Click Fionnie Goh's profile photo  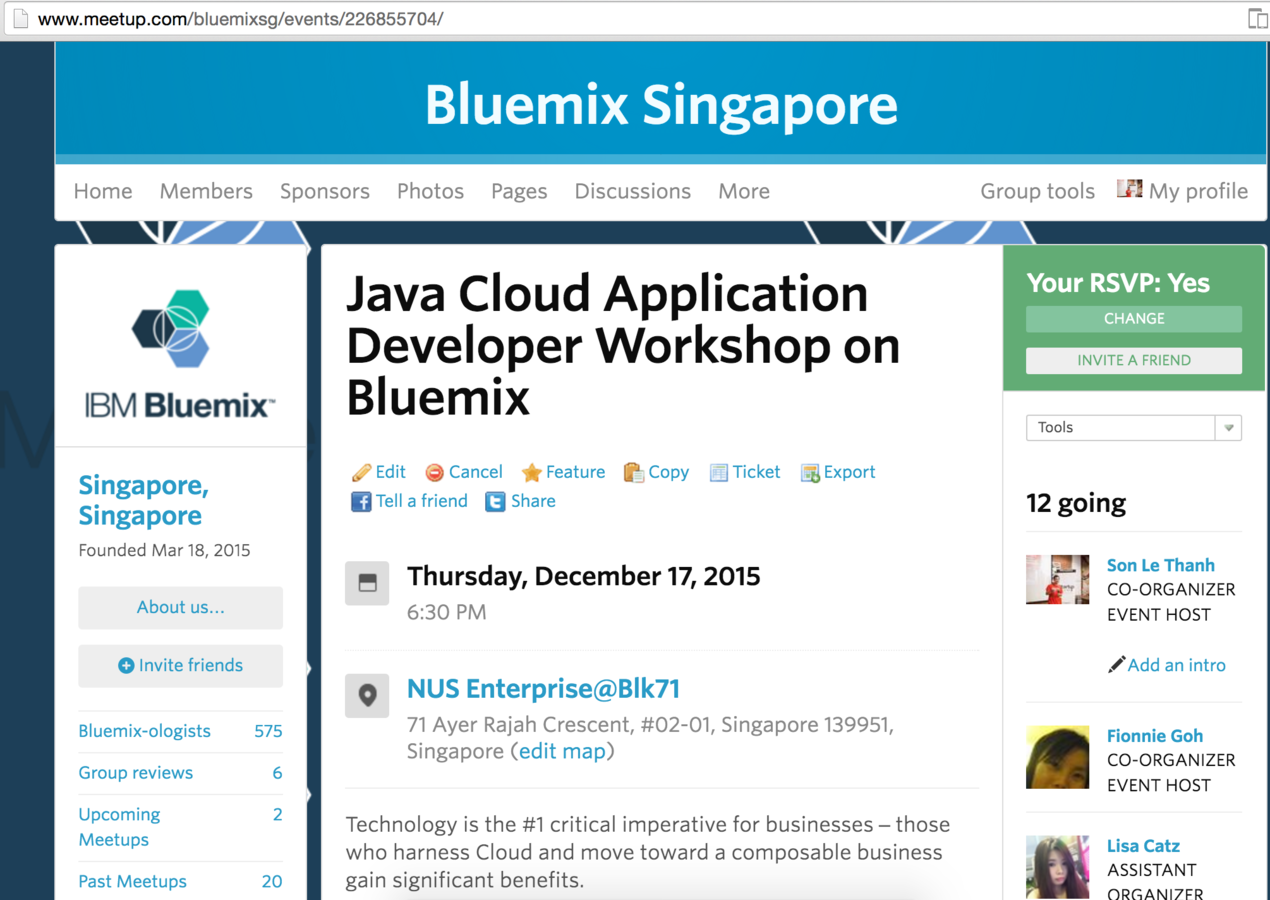(1057, 757)
